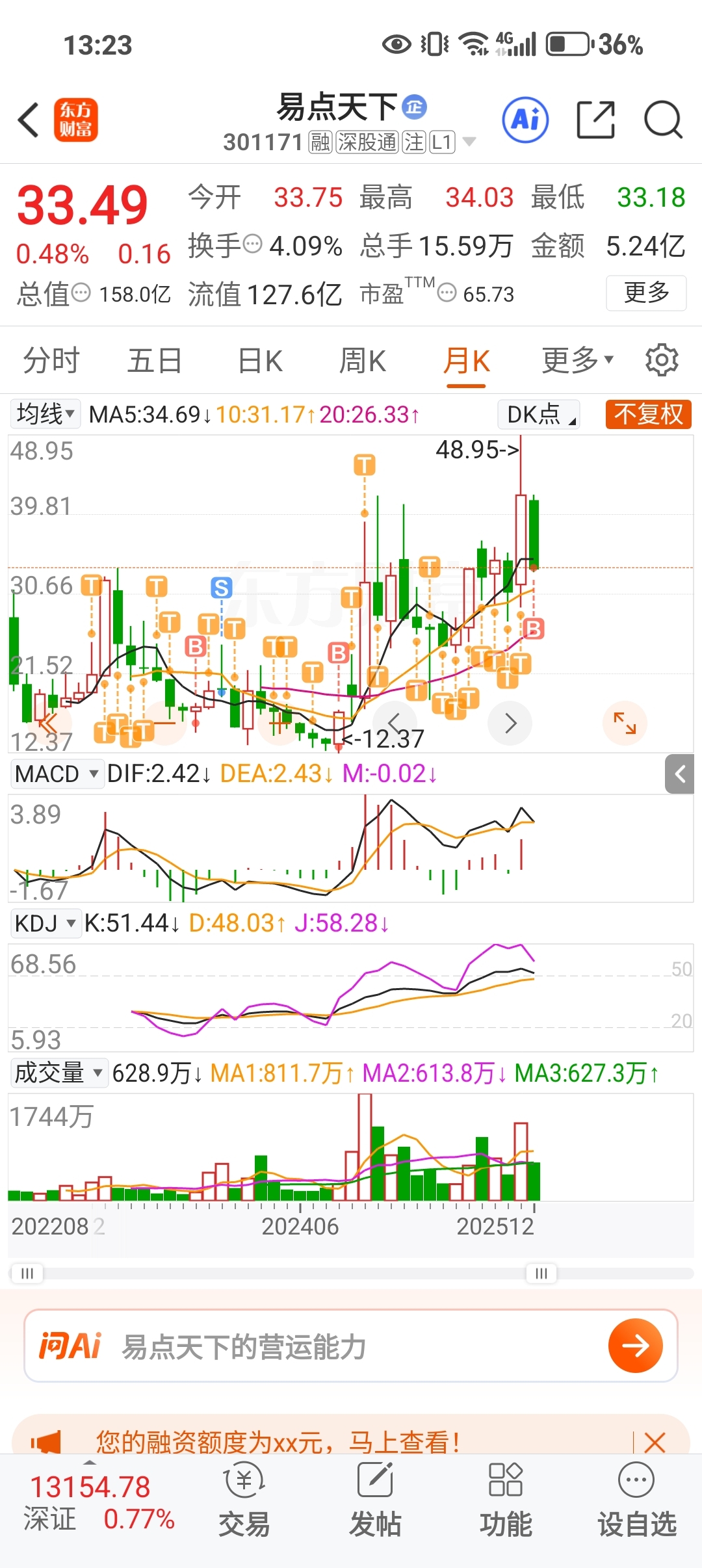The height and width of the screenshot is (1568, 702).
Task: Open 交易 in bottom bar
Action: tap(244, 1500)
